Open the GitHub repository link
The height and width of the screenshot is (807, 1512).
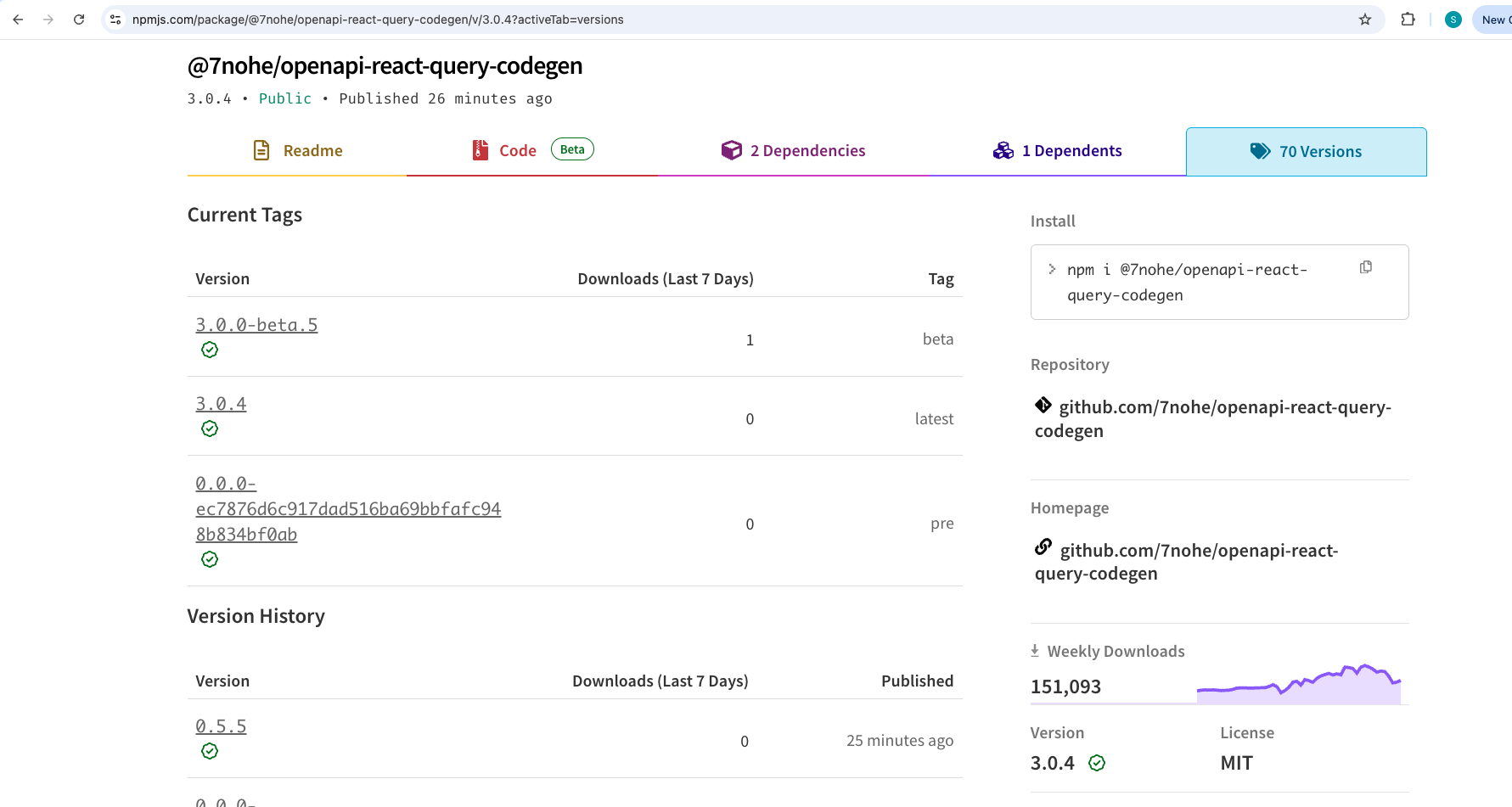coord(1213,419)
